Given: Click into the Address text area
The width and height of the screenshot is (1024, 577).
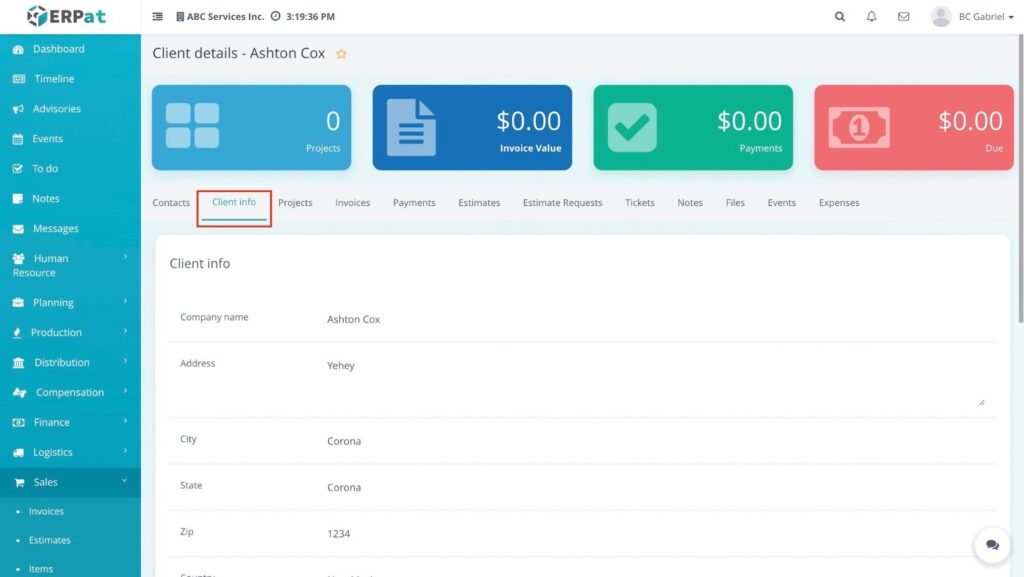Looking at the screenshot, I should coord(655,382).
